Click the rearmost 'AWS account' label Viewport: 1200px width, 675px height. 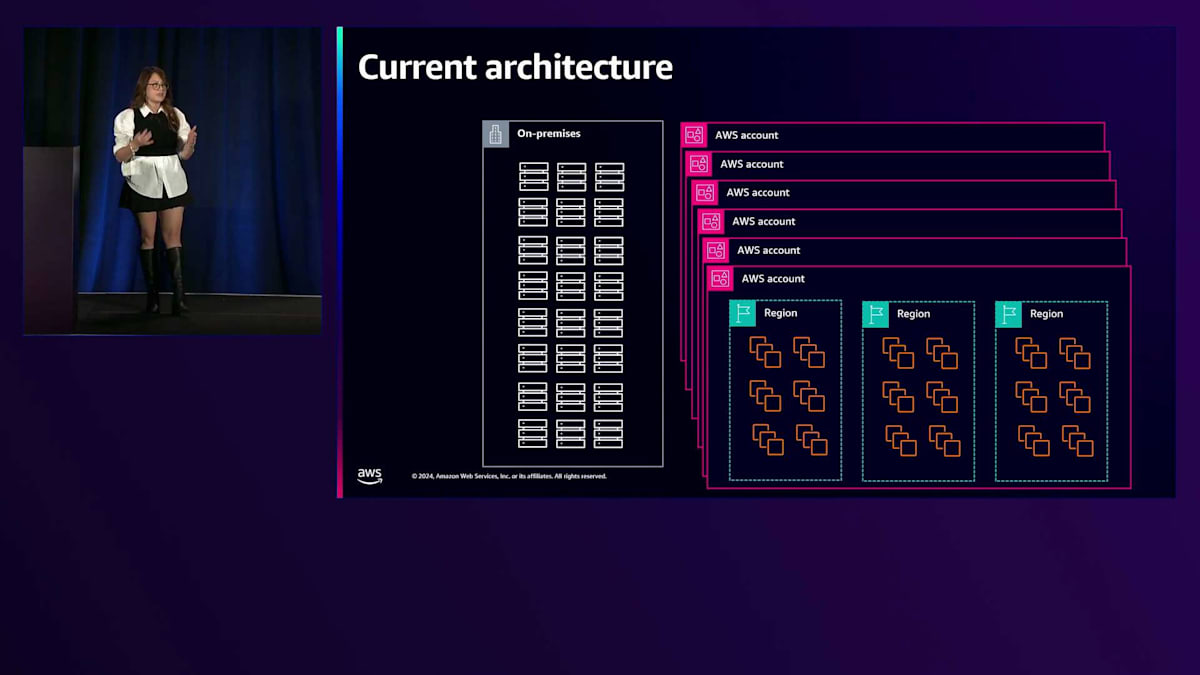[746, 135]
